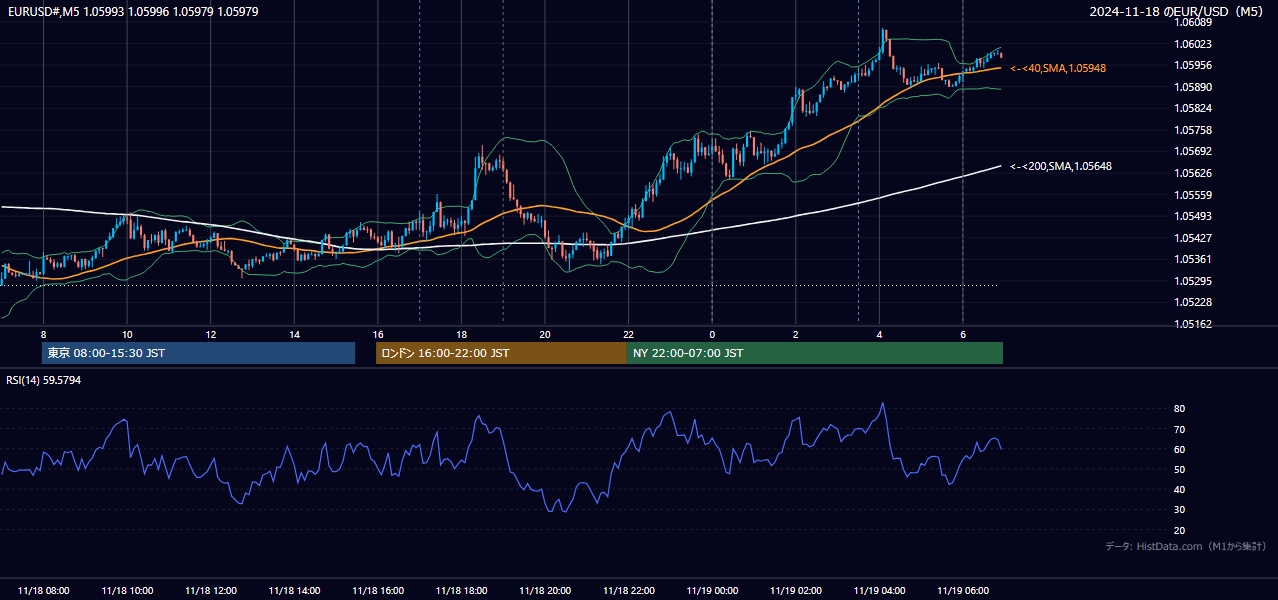Click the 11/18 18:00 bottom time label
Viewport: 1278px width, 600px height.
pyautogui.click(x=461, y=591)
